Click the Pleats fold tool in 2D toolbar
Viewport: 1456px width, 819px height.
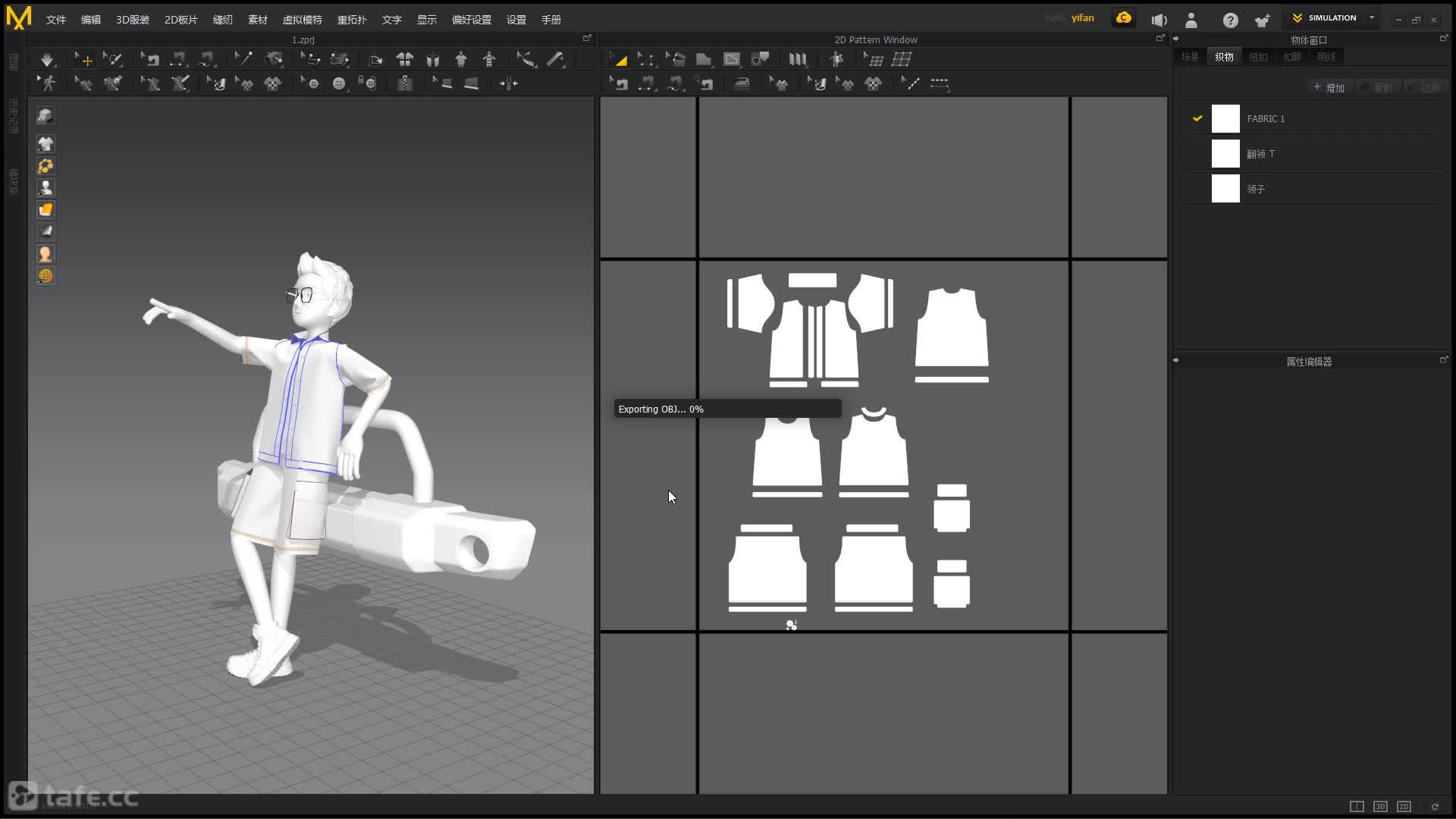point(797,59)
